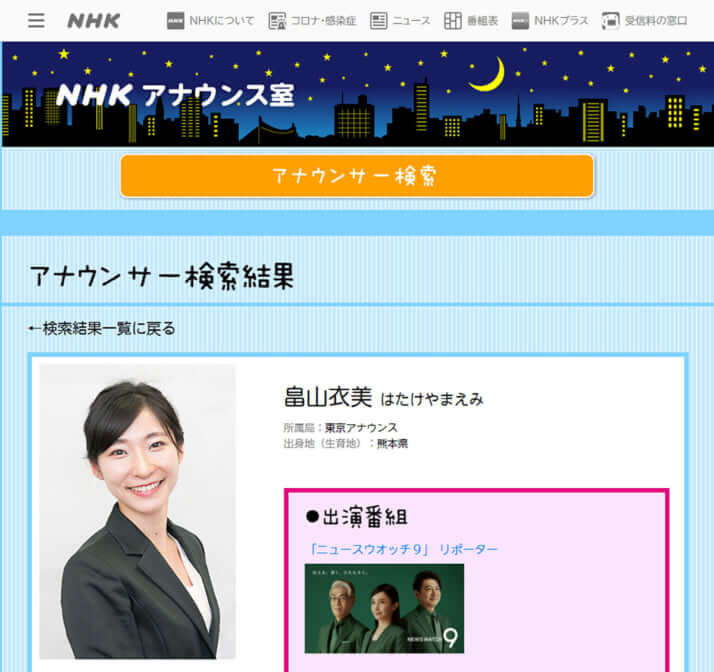Click the アナウンサー検索 orange button
The width and height of the screenshot is (714, 672).
[x=357, y=176]
